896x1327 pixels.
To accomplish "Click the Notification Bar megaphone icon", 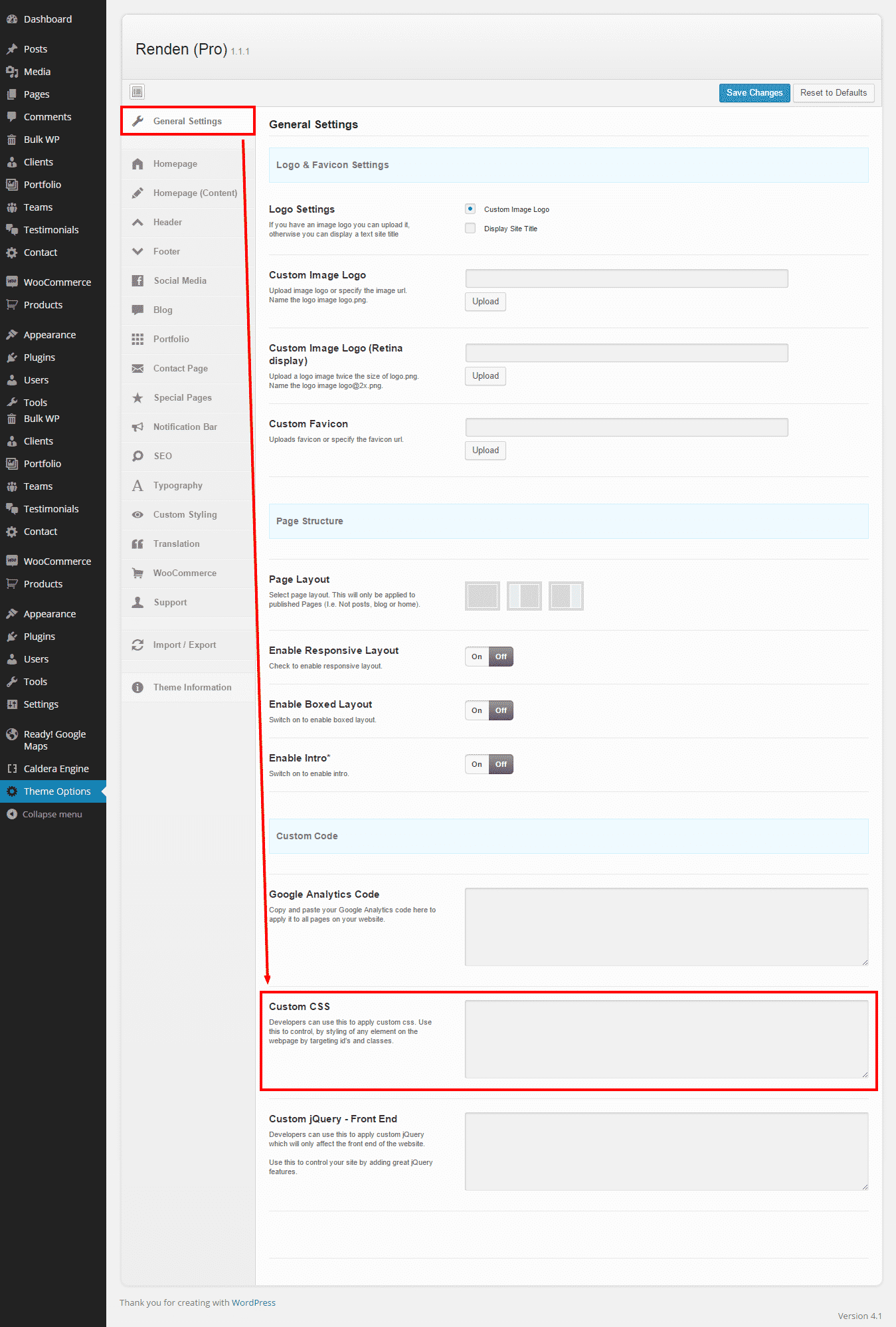I will coord(137,427).
